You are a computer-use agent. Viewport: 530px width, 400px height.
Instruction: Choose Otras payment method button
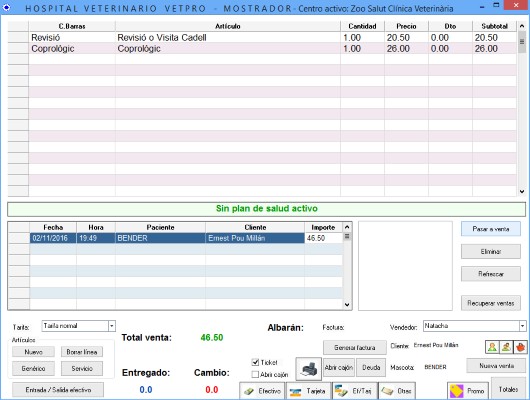[x=397, y=391]
